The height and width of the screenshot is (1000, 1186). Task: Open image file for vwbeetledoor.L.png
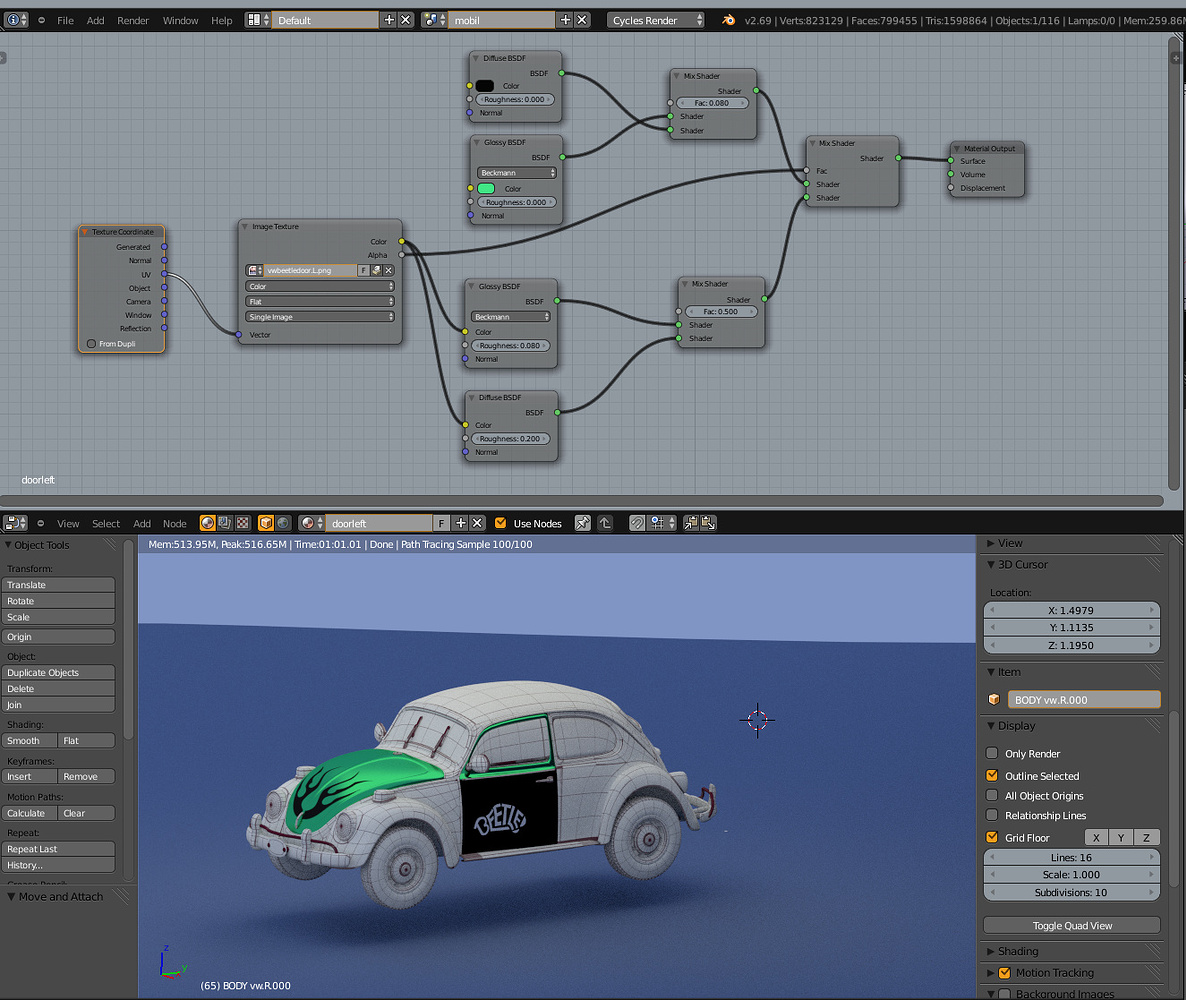point(376,270)
